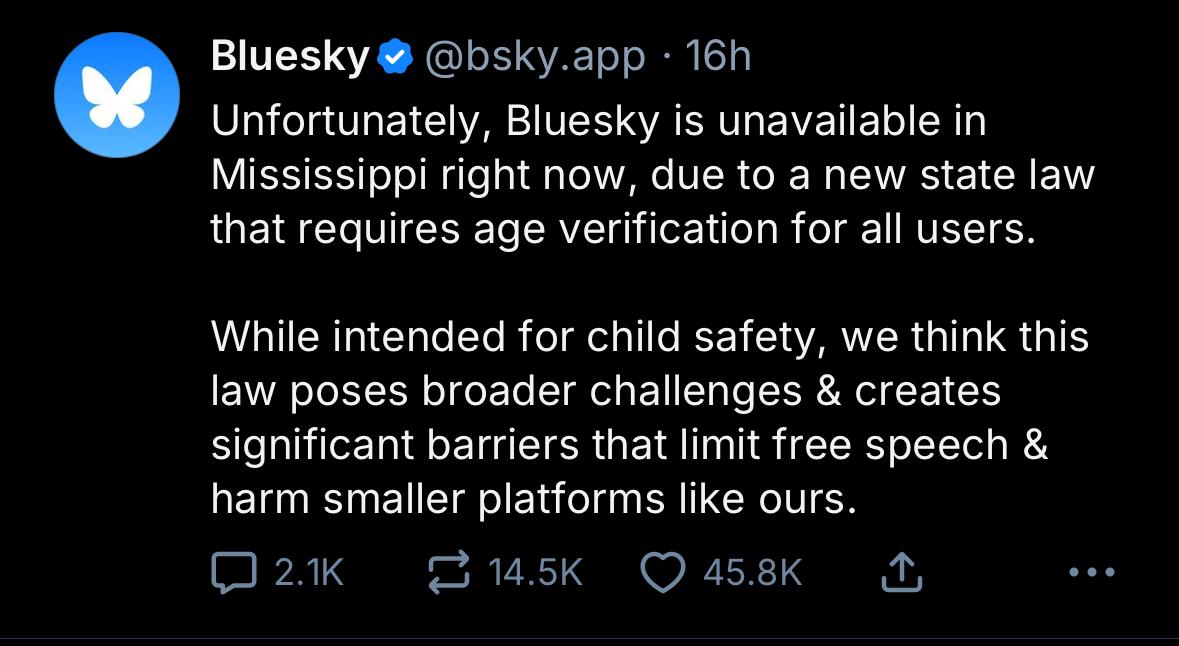
Task: Open the Bluesky display name profile link
Action: pos(290,57)
